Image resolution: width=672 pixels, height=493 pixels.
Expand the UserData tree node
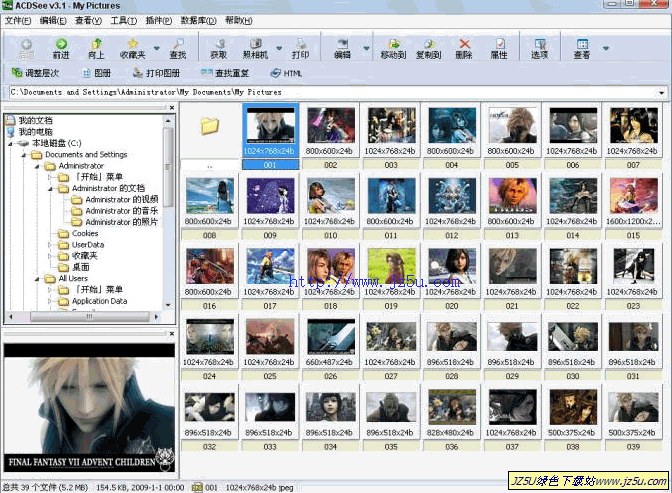click(x=50, y=245)
